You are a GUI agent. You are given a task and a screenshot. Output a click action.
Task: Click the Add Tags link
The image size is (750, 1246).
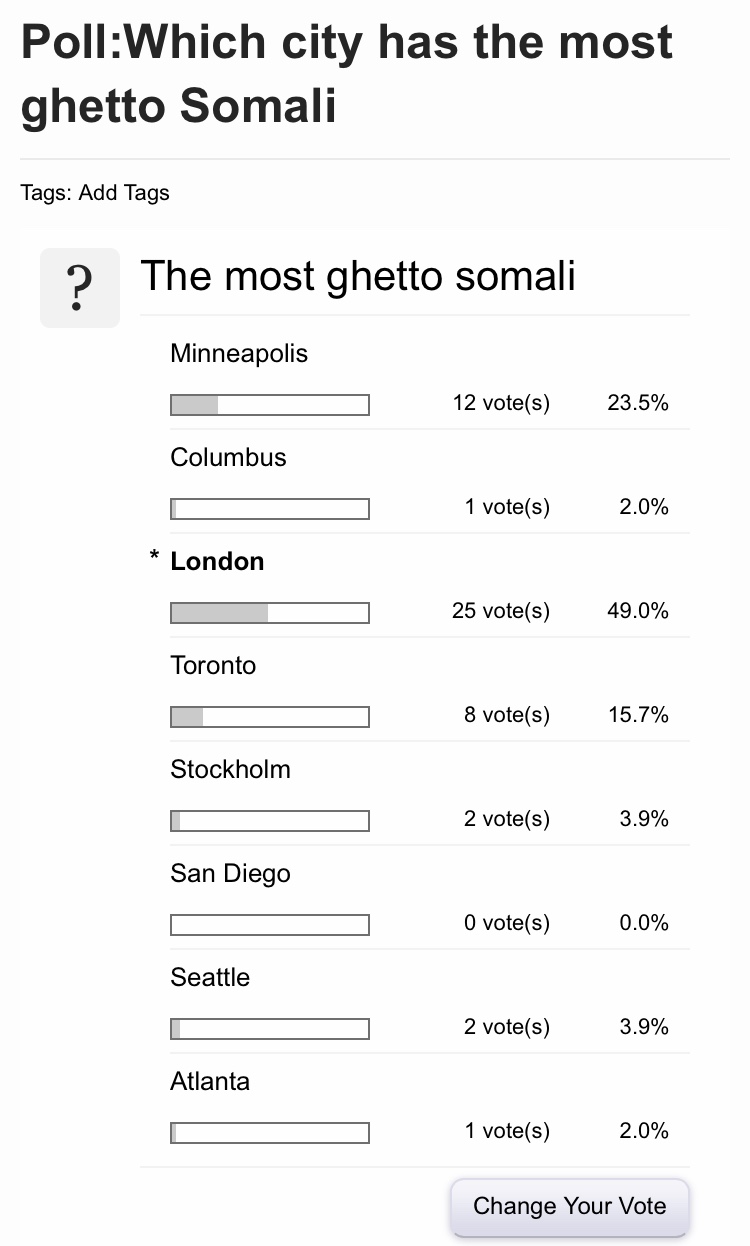[x=124, y=193]
